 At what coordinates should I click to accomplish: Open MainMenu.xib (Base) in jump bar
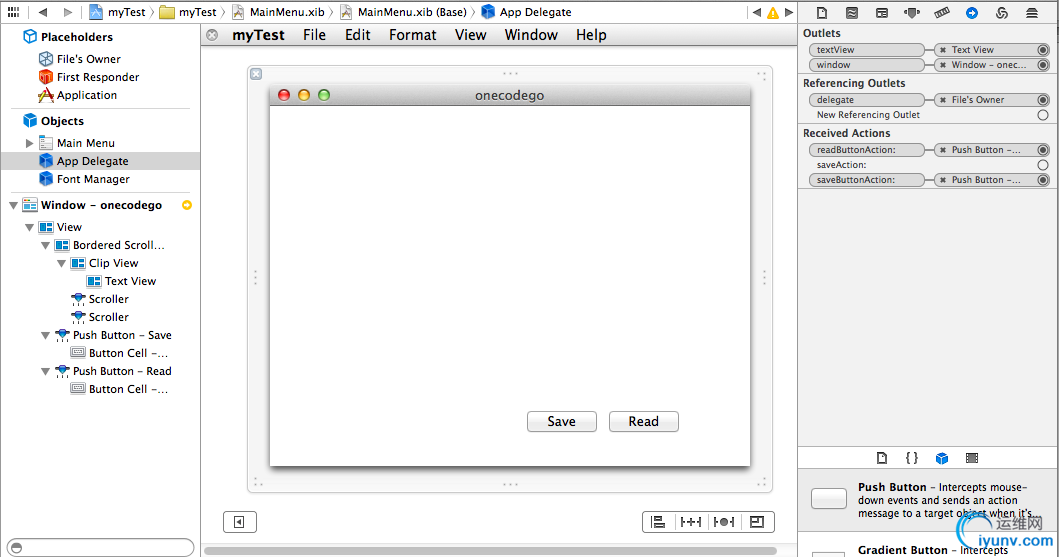403,12
